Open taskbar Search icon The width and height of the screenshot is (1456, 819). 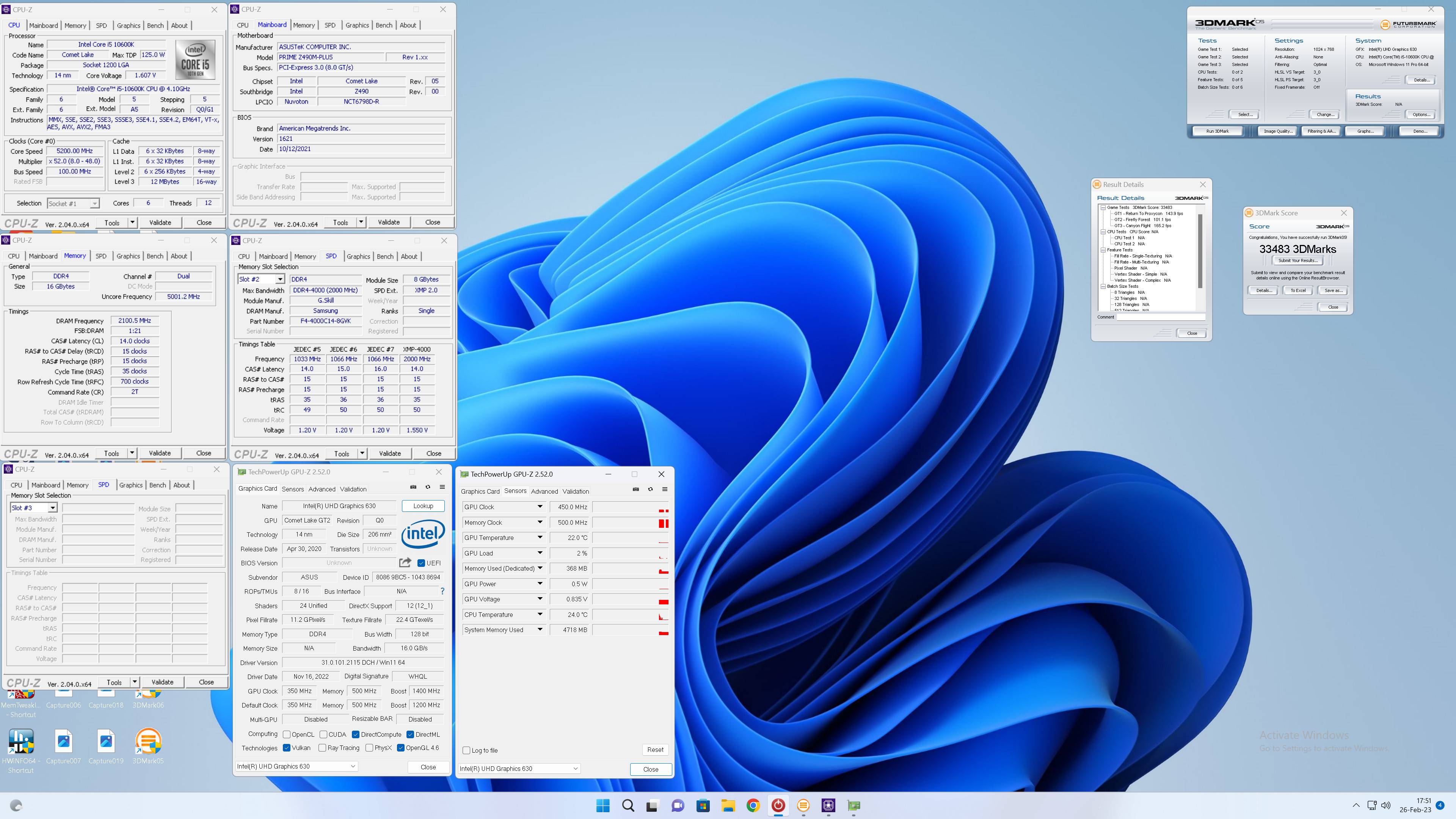point(628,805)
